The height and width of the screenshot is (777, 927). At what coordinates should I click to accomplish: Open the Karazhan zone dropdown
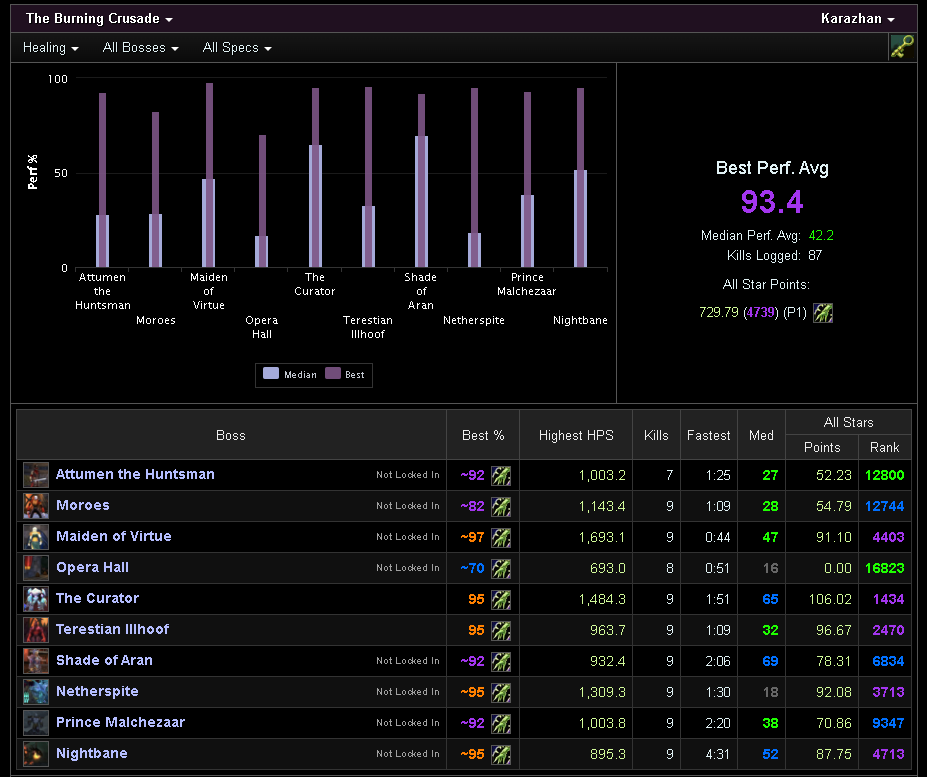click(857, 18)
